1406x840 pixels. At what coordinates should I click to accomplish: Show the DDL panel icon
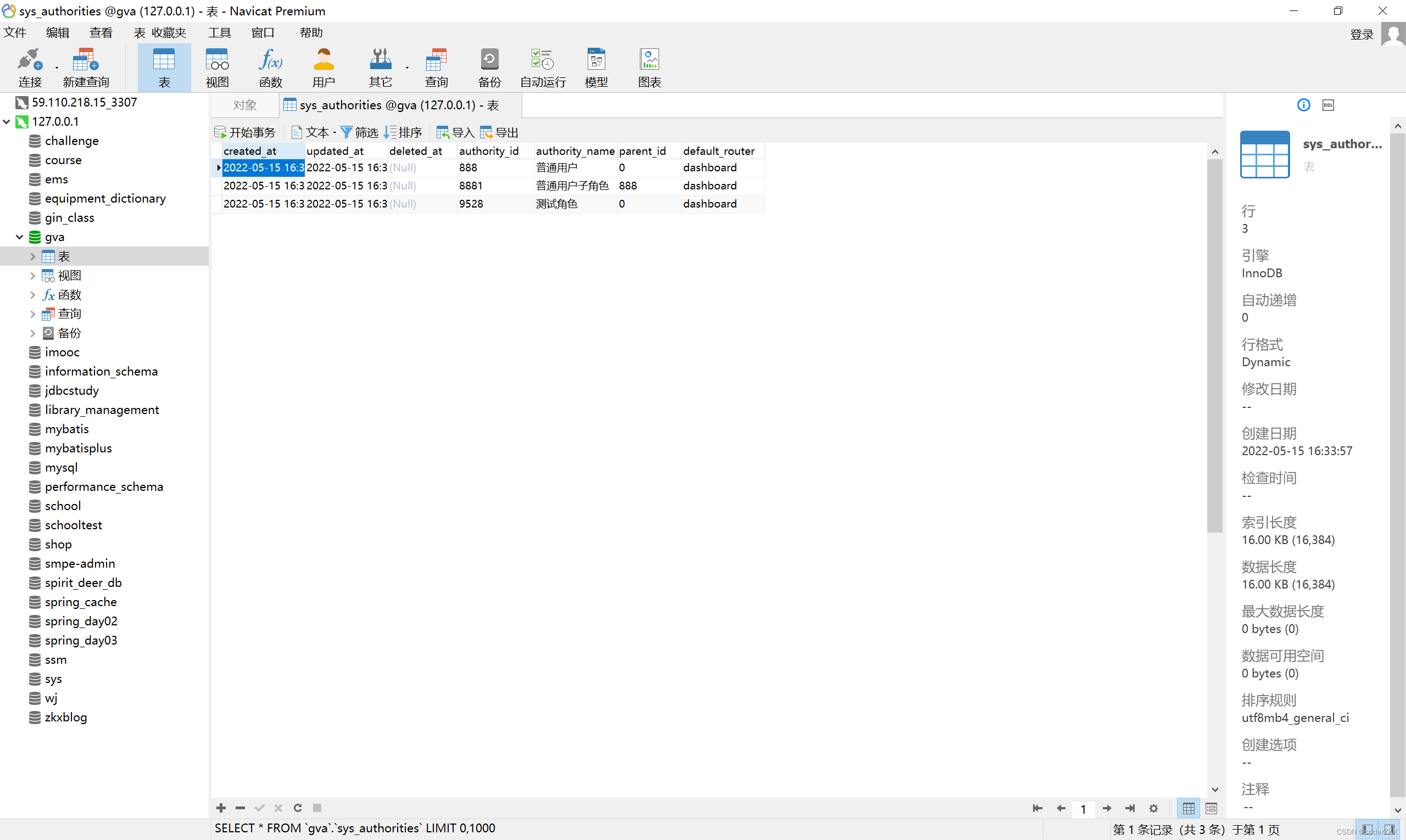coord(1328,105)
